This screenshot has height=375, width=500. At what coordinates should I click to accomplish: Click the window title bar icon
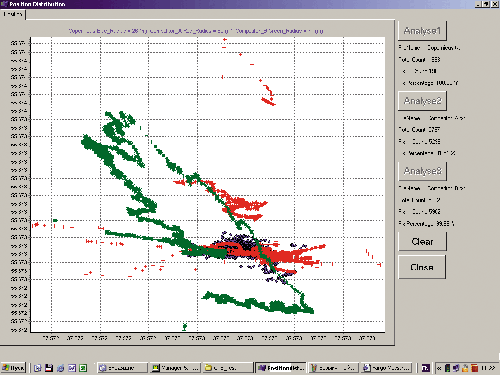point(4,4)
